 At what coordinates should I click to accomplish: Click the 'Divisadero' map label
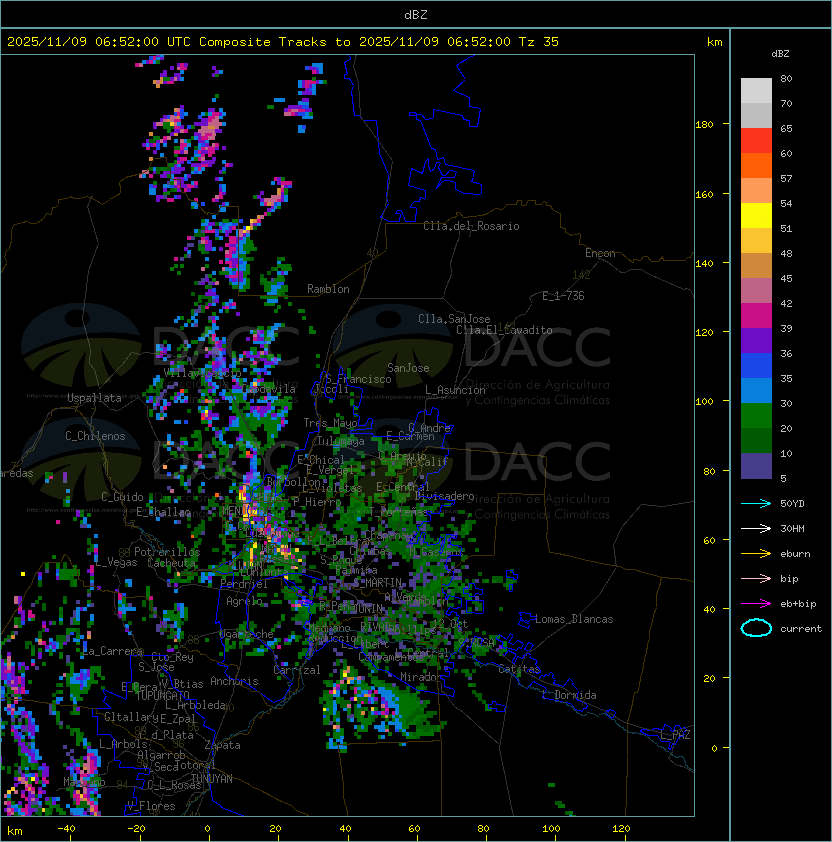tap(445, 496)
